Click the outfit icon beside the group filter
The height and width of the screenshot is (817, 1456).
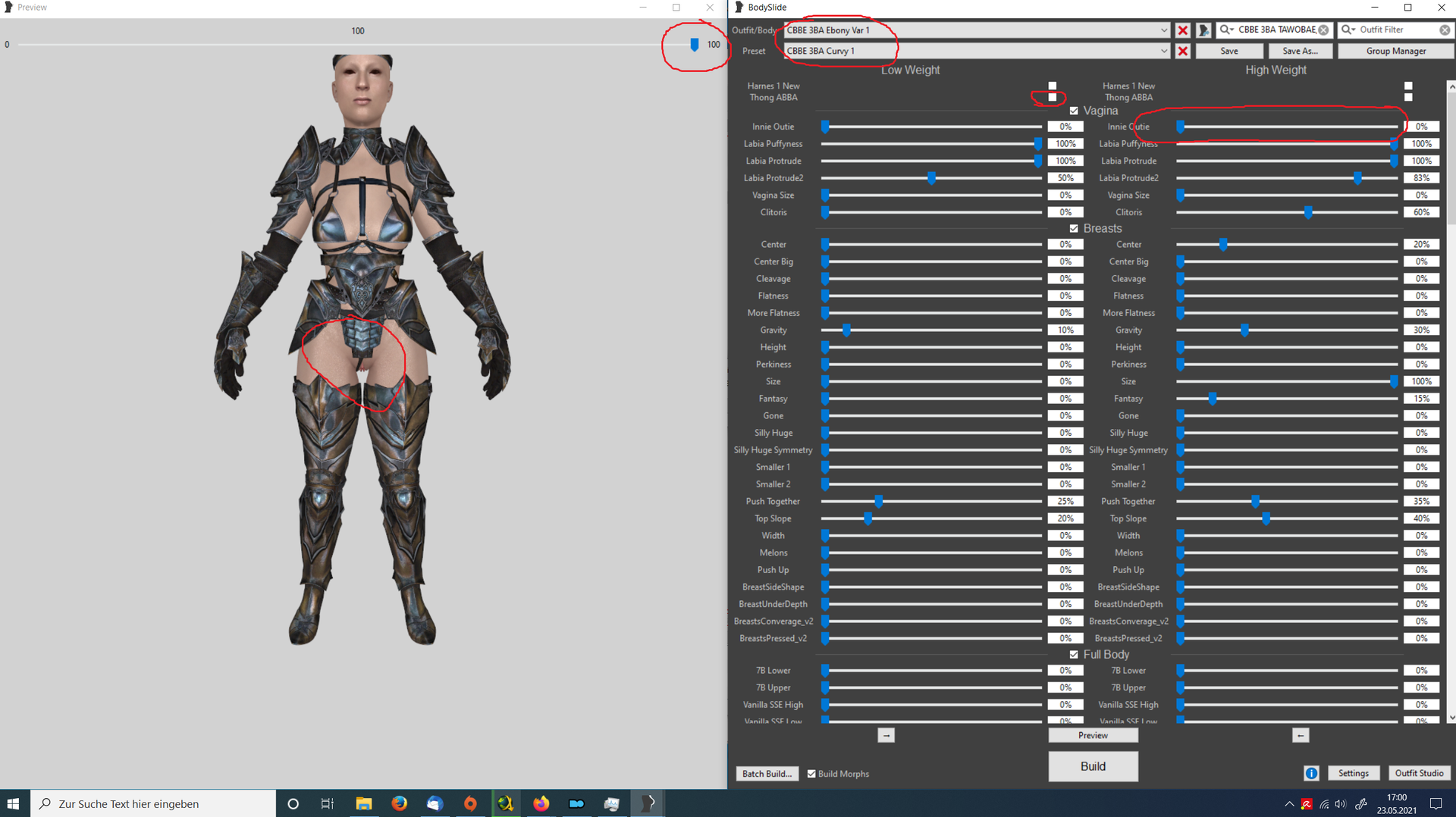point(1203,30)
